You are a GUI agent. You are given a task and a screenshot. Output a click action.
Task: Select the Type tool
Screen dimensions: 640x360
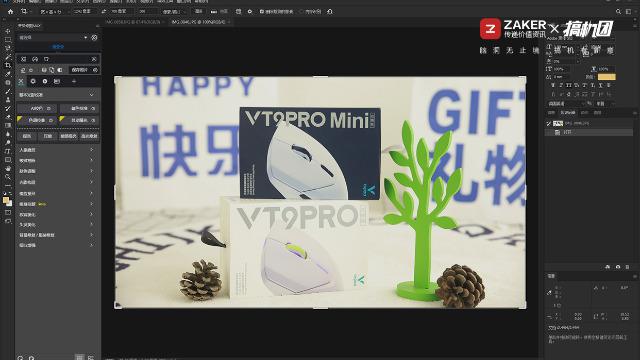coord(8,151)
